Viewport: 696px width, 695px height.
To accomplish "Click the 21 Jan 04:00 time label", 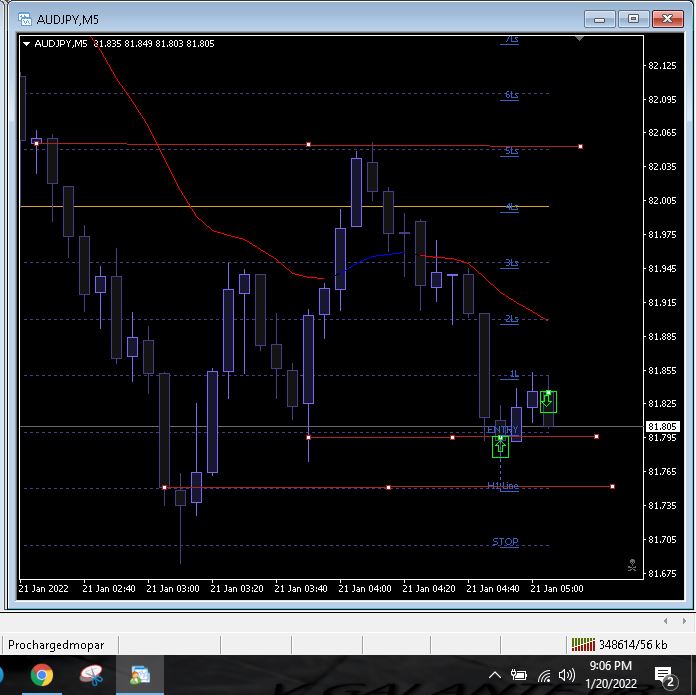I will (365, 588).
